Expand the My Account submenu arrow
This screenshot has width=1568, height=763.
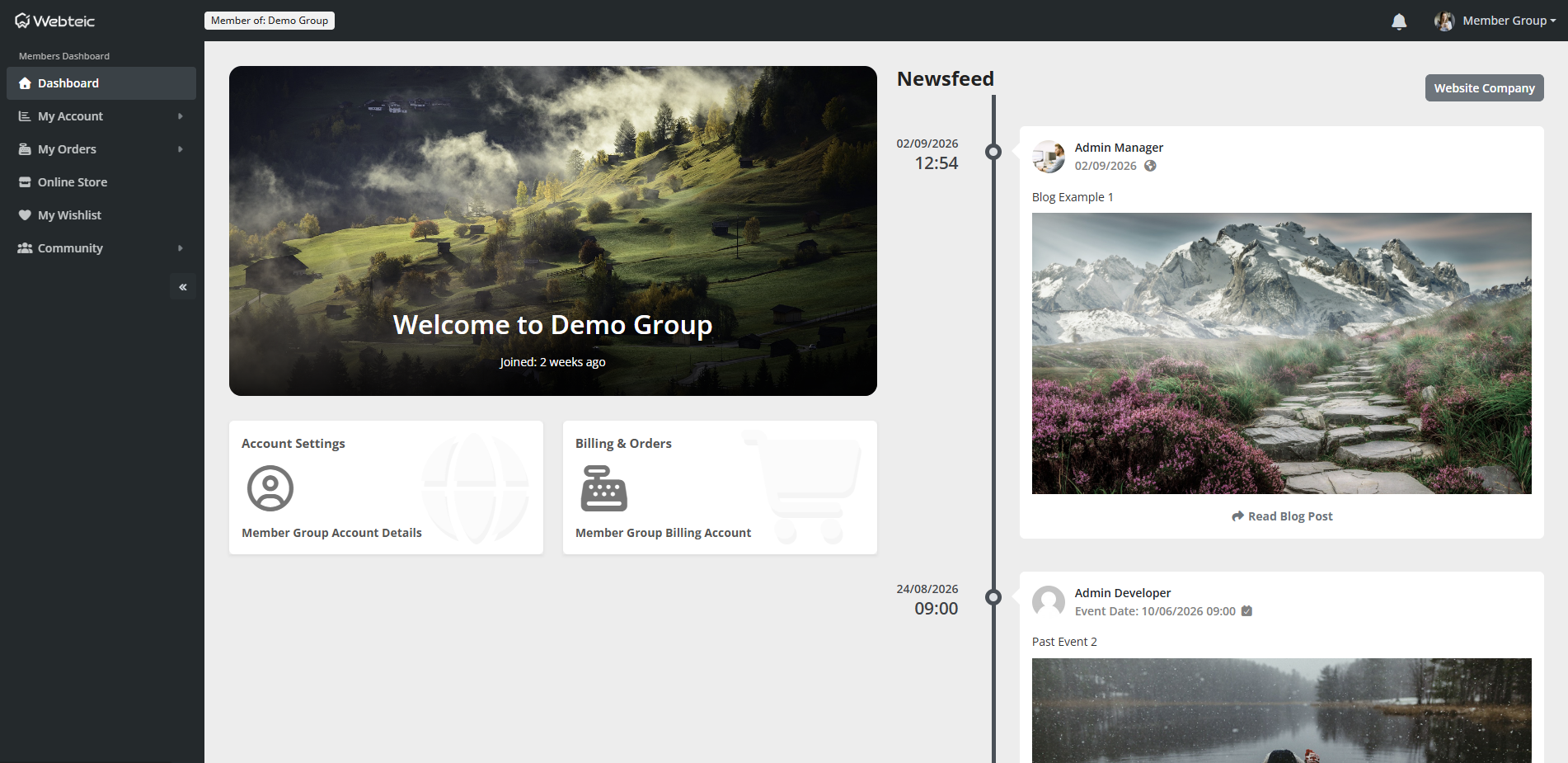click(181, 116)
